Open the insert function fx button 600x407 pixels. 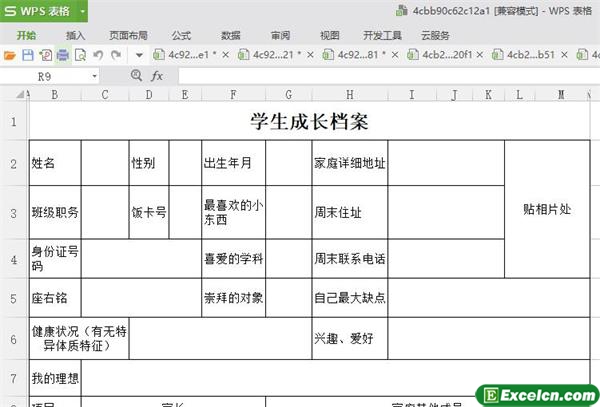coord(157,76)
